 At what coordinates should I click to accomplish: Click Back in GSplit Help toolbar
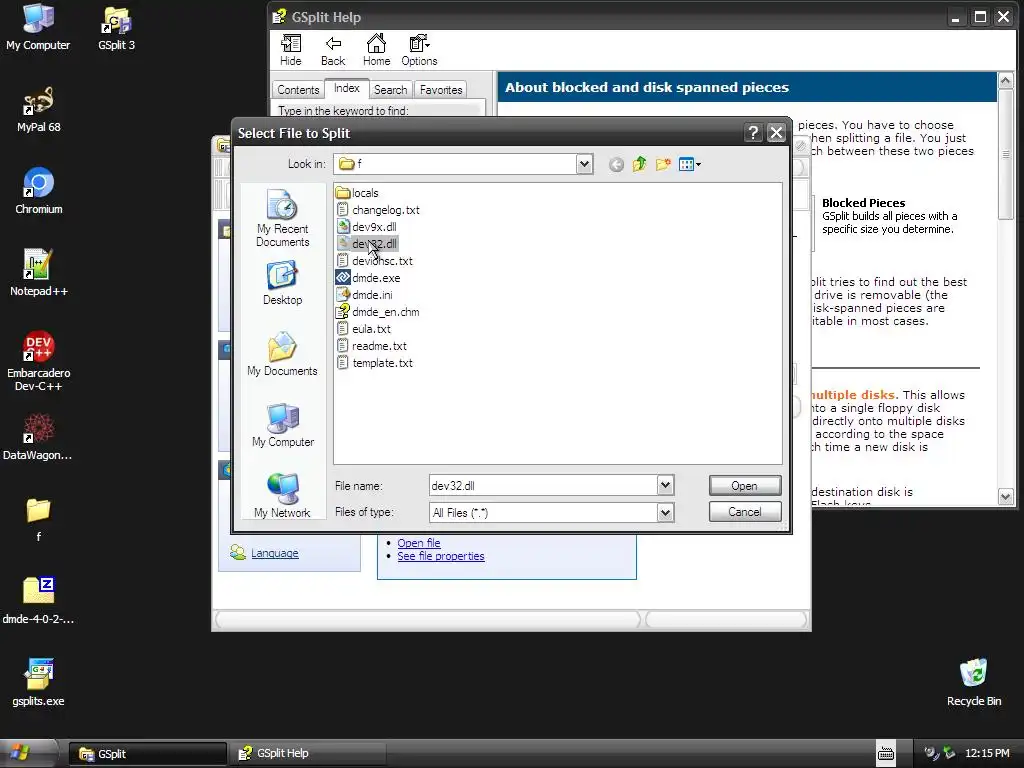coord(333,50)
